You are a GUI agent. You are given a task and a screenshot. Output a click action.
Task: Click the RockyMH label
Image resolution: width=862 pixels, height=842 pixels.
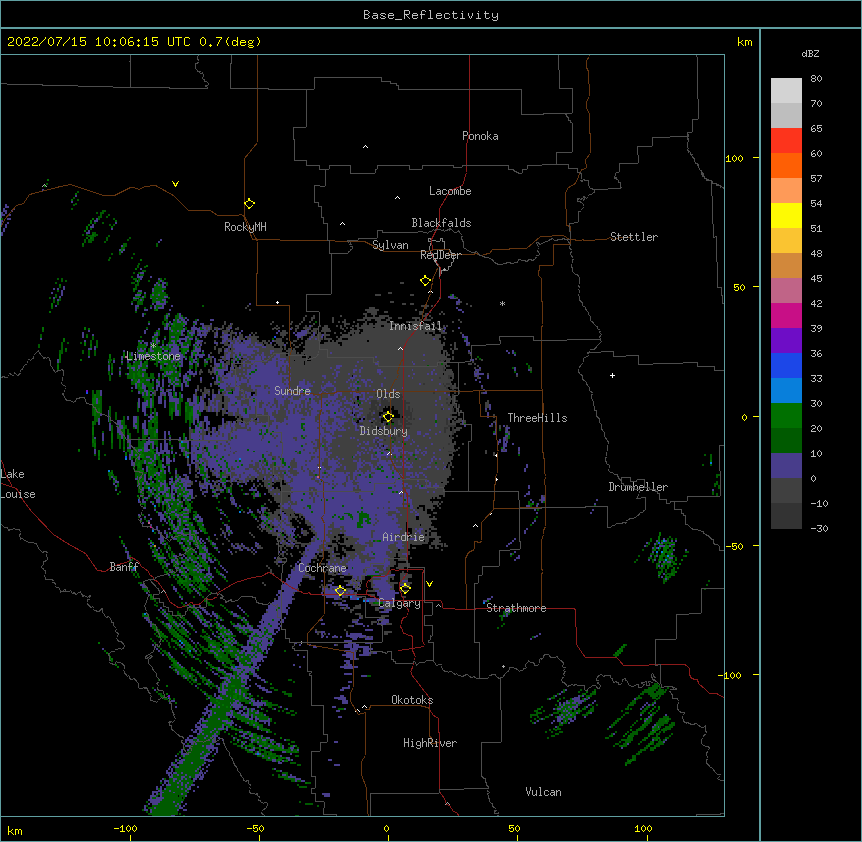[x=245, y=227]
